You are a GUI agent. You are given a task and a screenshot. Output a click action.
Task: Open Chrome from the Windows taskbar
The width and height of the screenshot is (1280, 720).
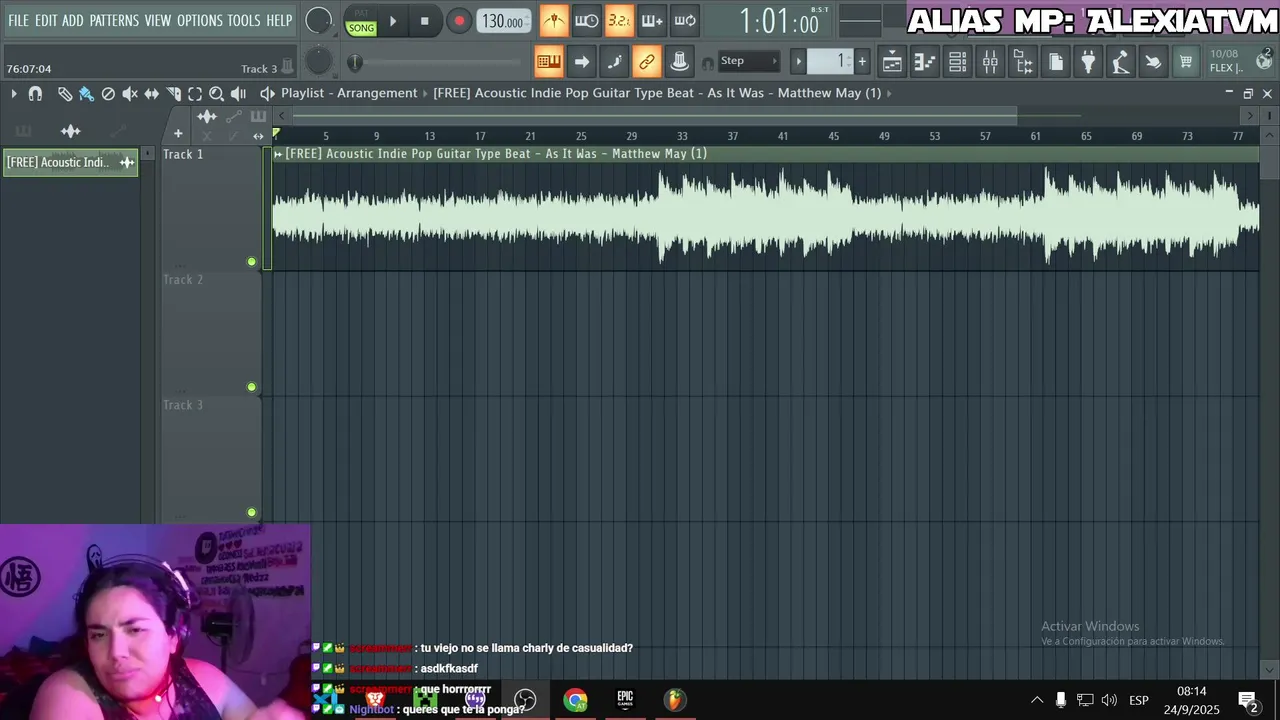coord(575,700)
